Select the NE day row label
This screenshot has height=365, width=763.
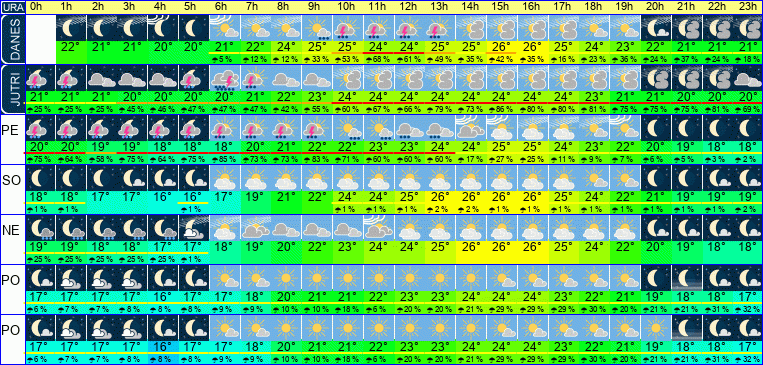12,230
